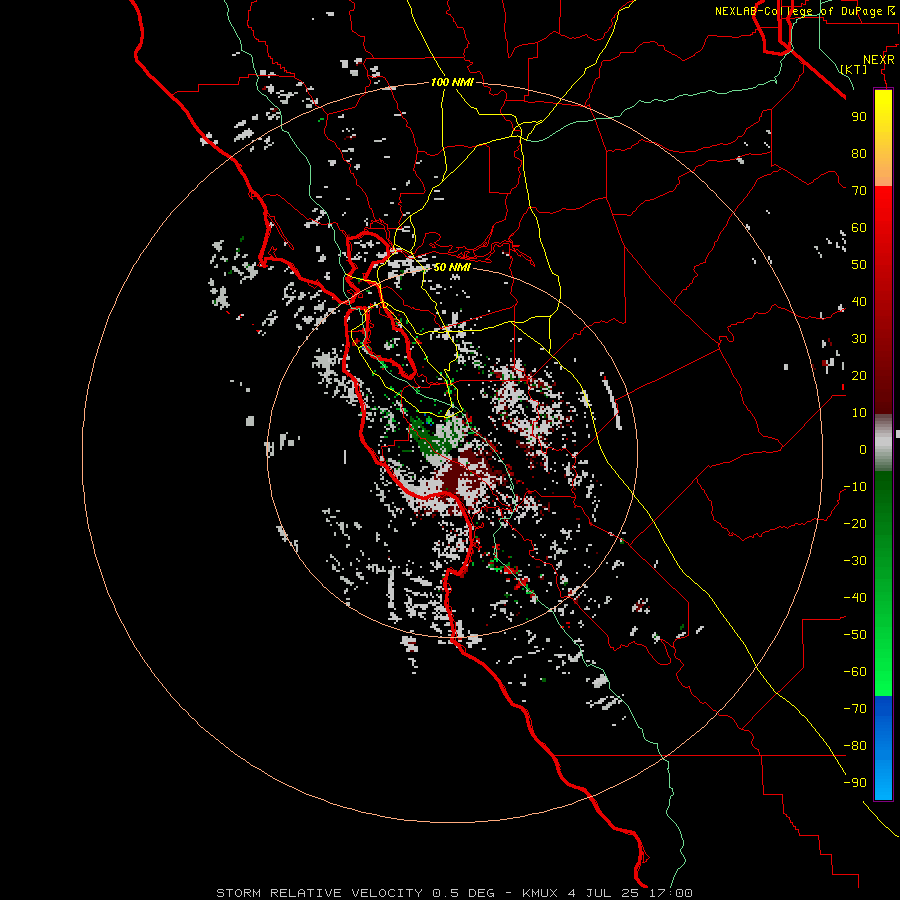Click the "50 NMI" range ring label

(452, 267)
